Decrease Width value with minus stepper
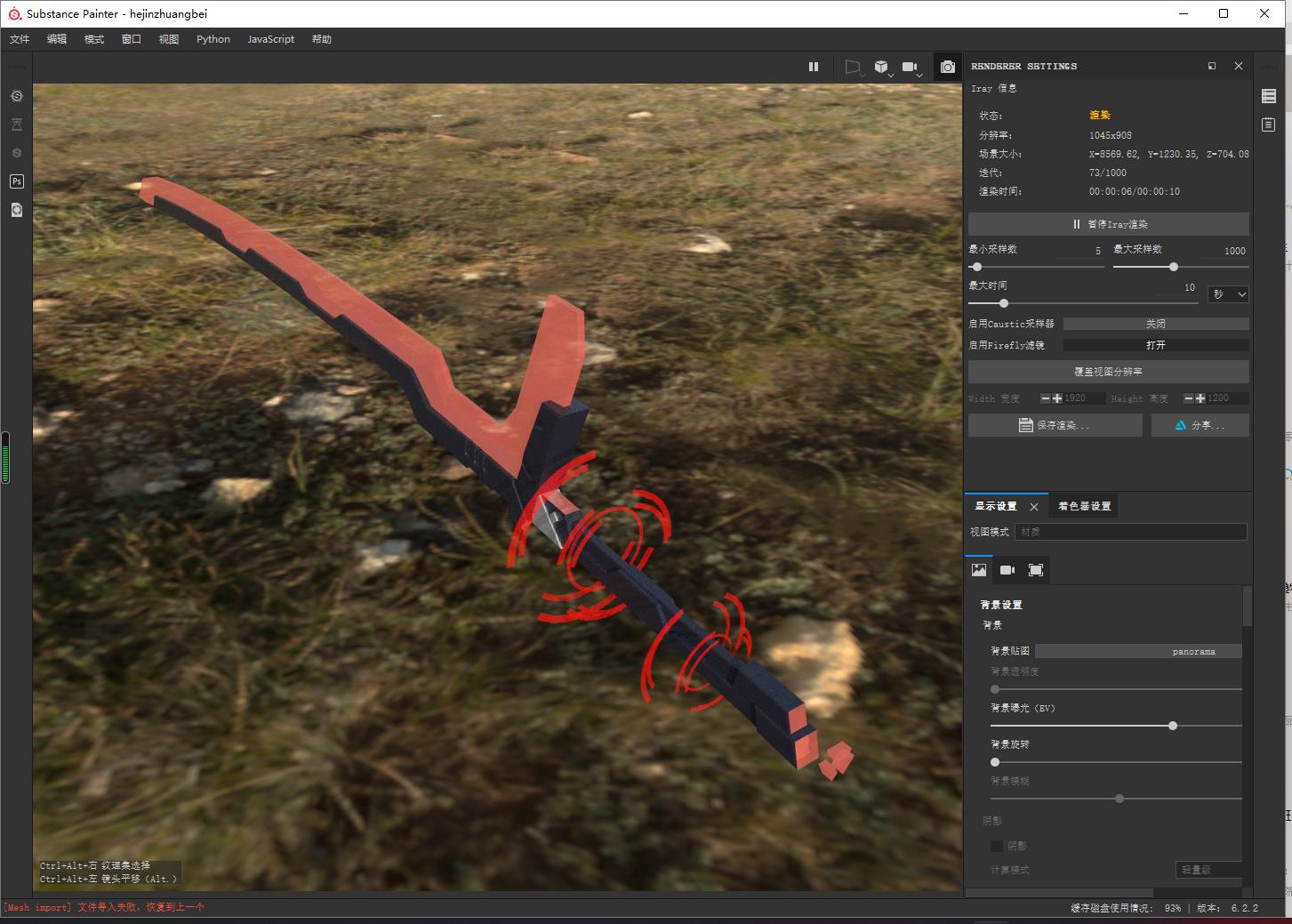 tap(1046, 398)
